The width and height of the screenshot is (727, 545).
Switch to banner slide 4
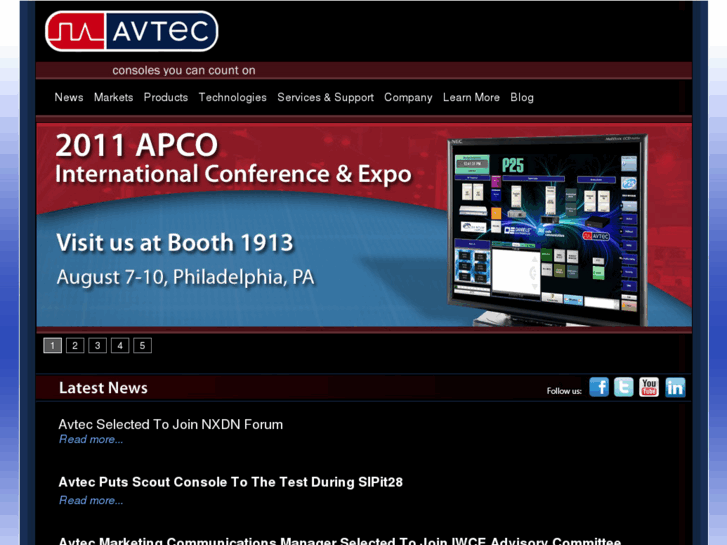[x=120, y=346]
